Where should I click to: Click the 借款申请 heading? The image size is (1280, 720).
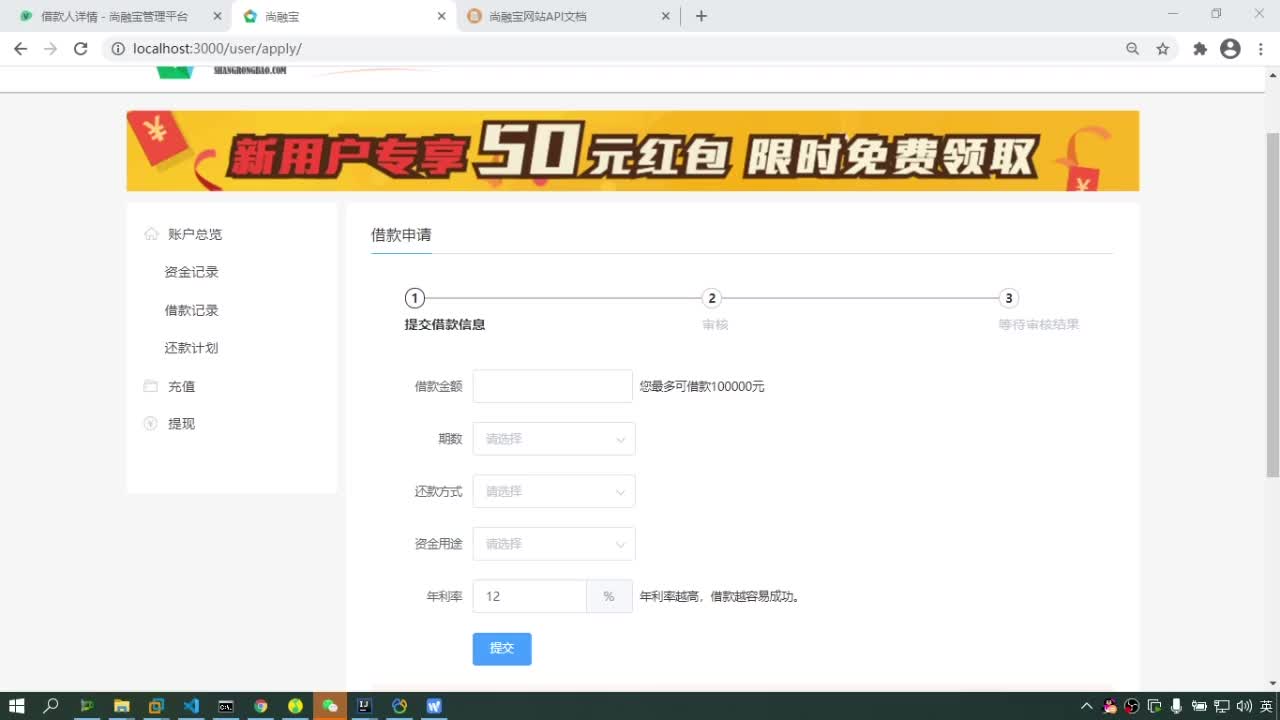pos(401,235)
